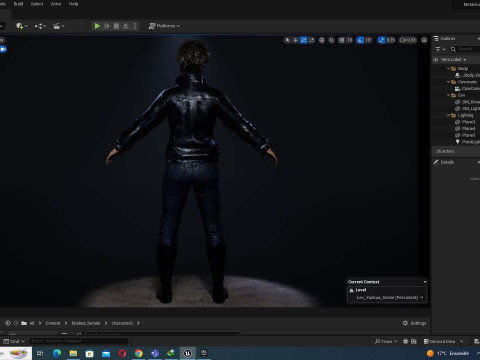Focus the Enter Console Command field
Screen dimensions: 480x360
[79, 341]
